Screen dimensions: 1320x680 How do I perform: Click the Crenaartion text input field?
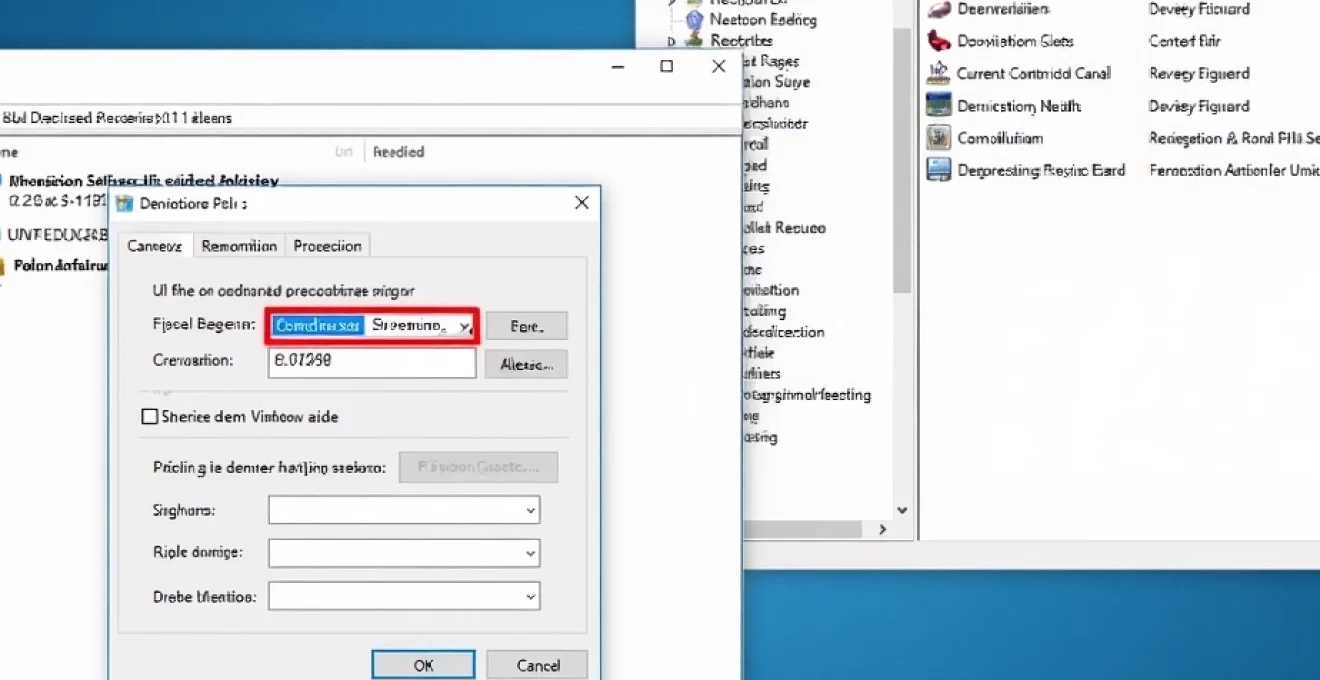tap(372, 362)
